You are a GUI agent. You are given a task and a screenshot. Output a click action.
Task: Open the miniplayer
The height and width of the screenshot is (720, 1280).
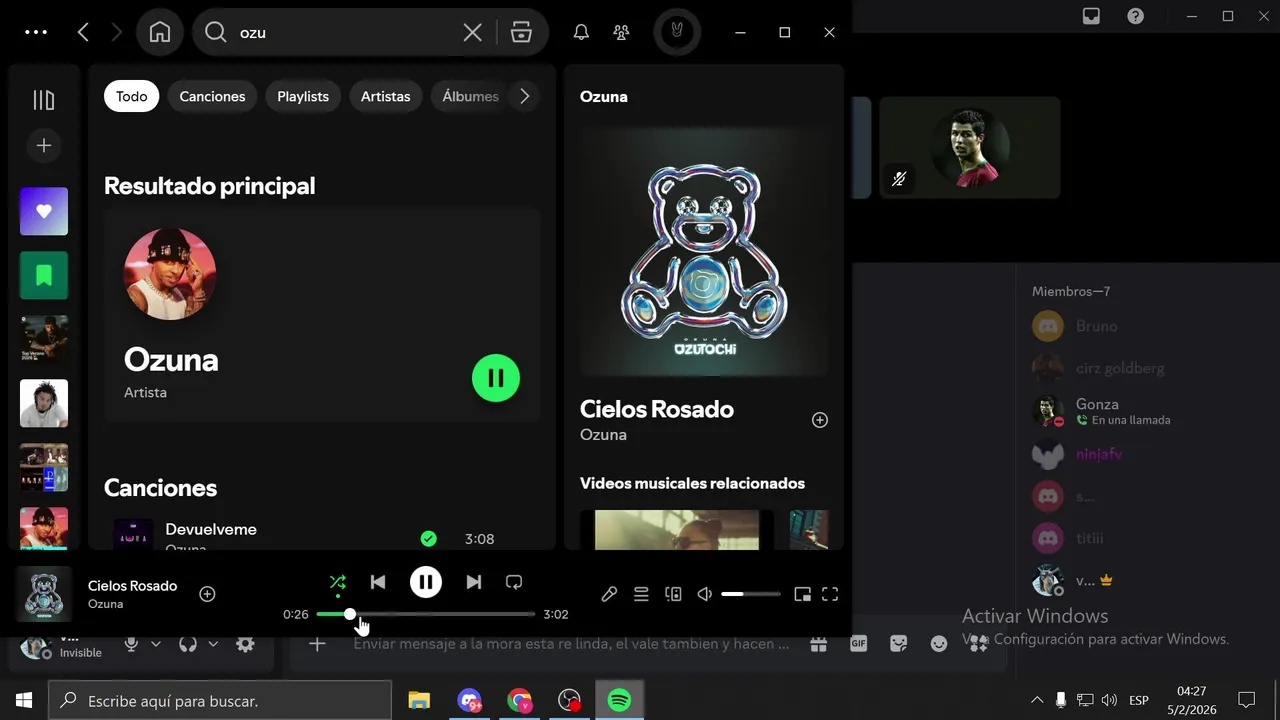click(802, 594)
